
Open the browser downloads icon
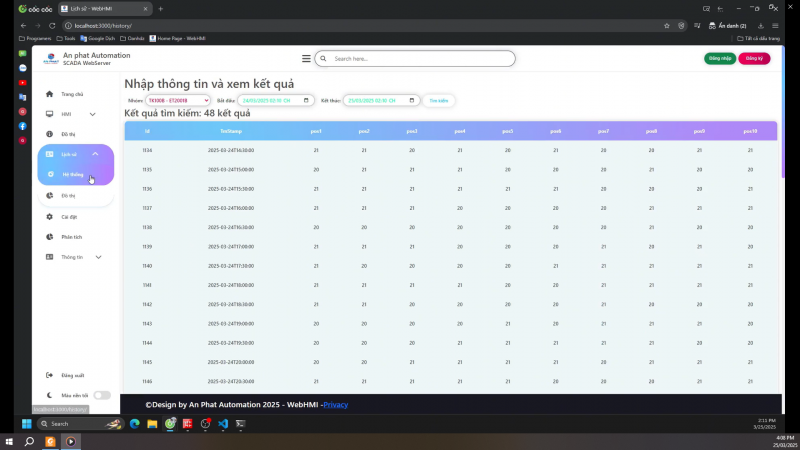click(x=761, y=26)
